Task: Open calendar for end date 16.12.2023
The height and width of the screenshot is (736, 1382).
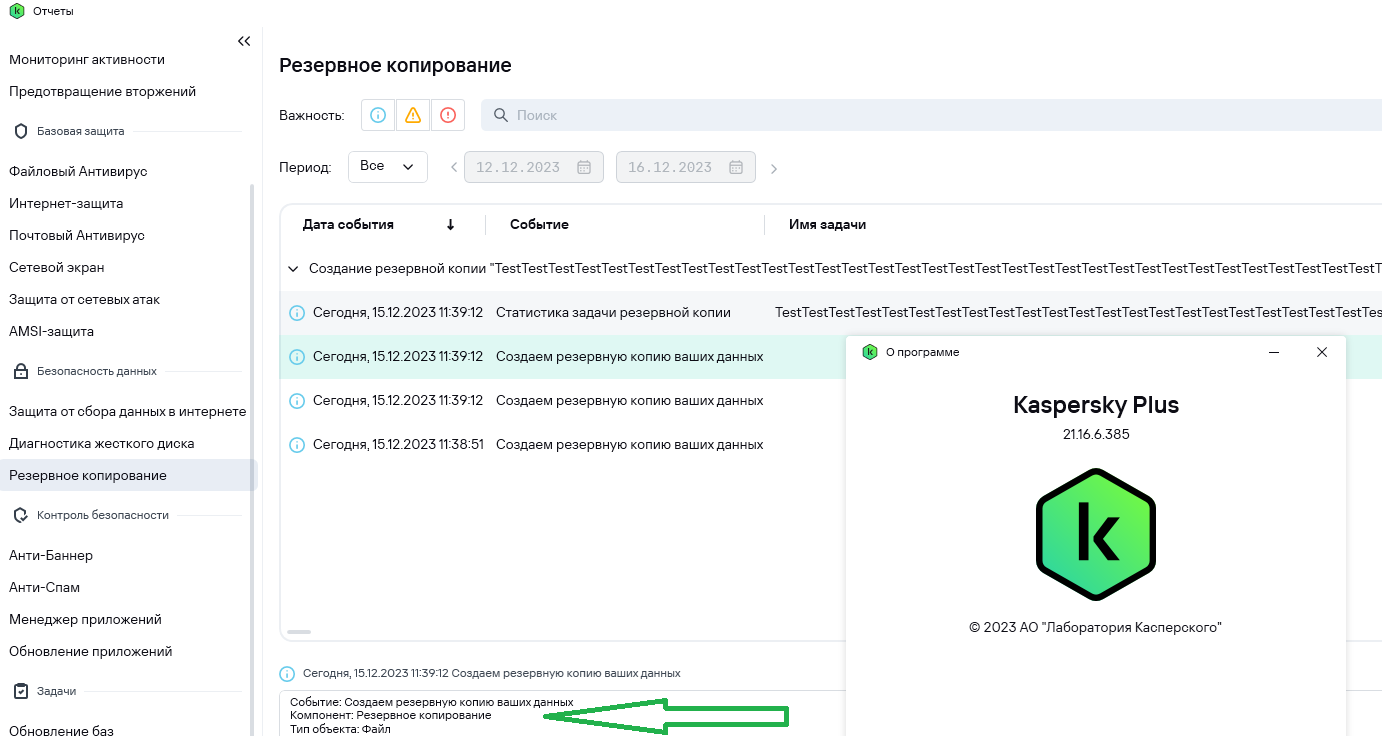Action: (x=737, y=167)
